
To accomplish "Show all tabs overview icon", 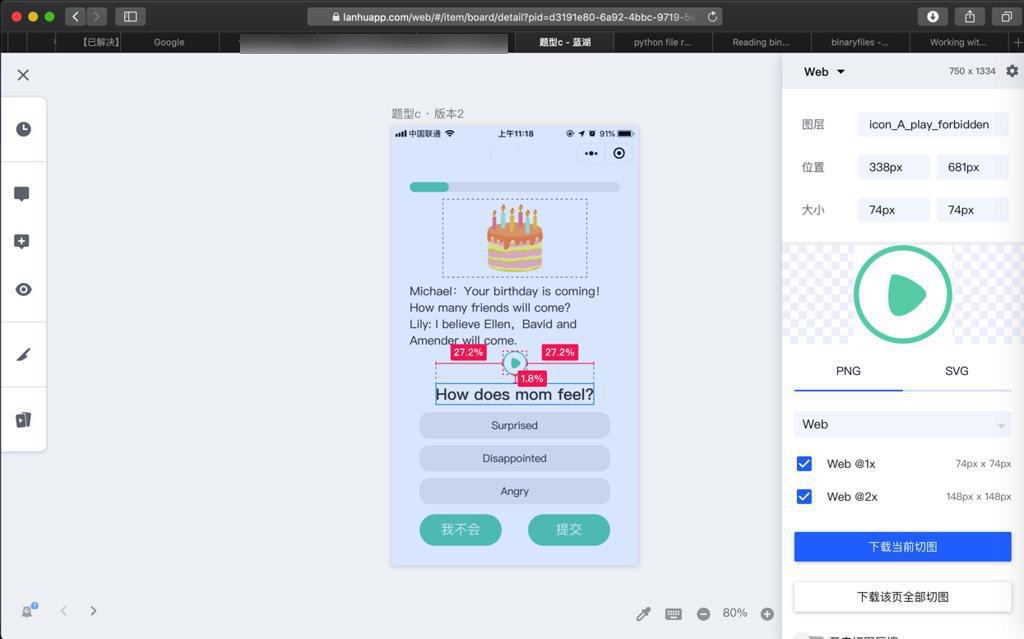I will (1006, 17).
